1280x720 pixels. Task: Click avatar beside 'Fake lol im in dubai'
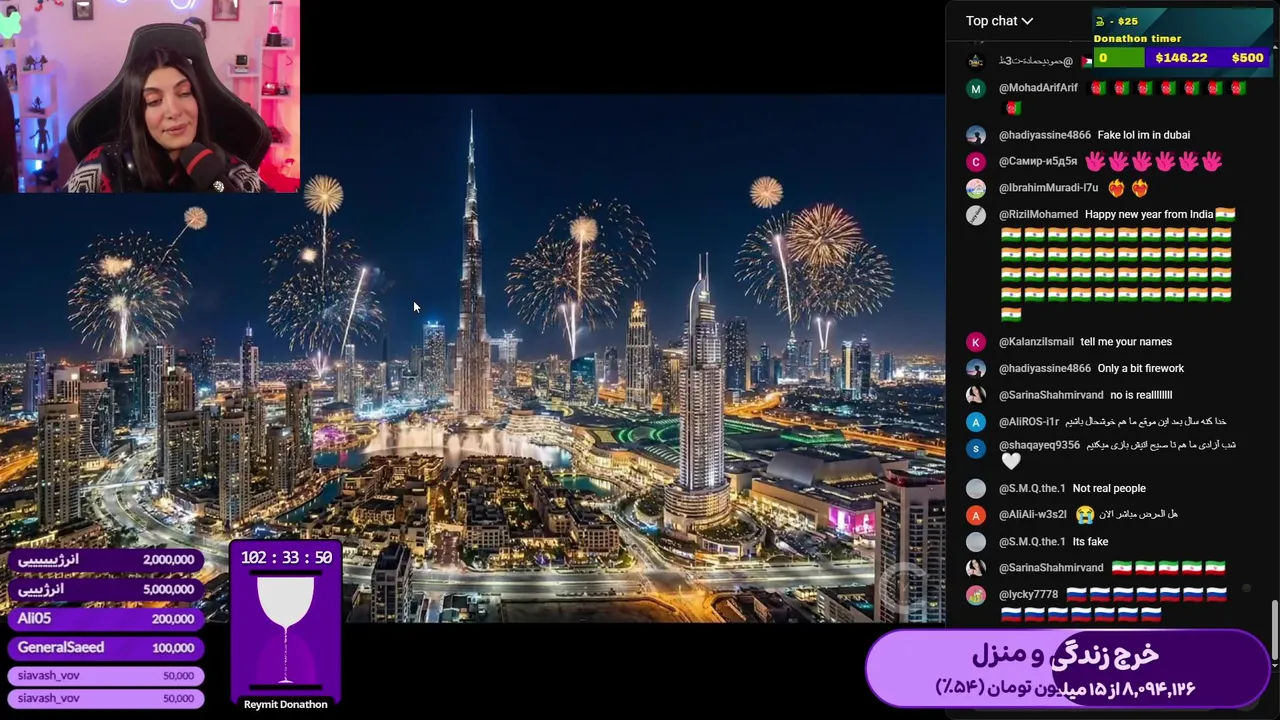pos(976,135)
